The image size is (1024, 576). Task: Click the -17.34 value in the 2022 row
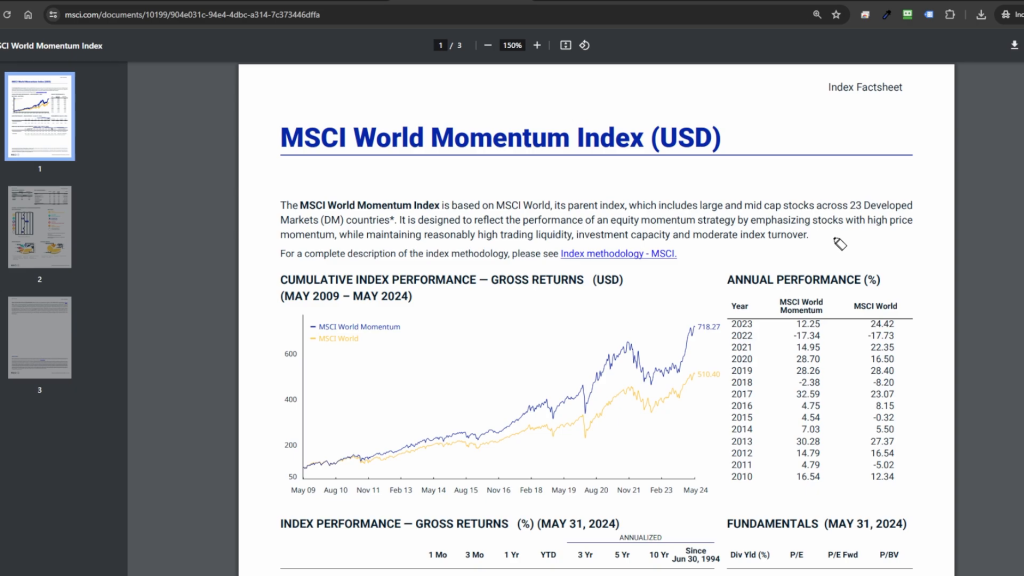[x=807, y=336]
